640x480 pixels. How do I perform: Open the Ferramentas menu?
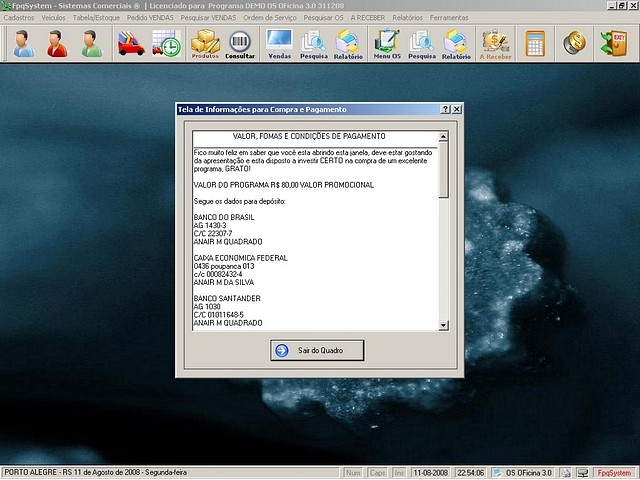pos(449,18)
